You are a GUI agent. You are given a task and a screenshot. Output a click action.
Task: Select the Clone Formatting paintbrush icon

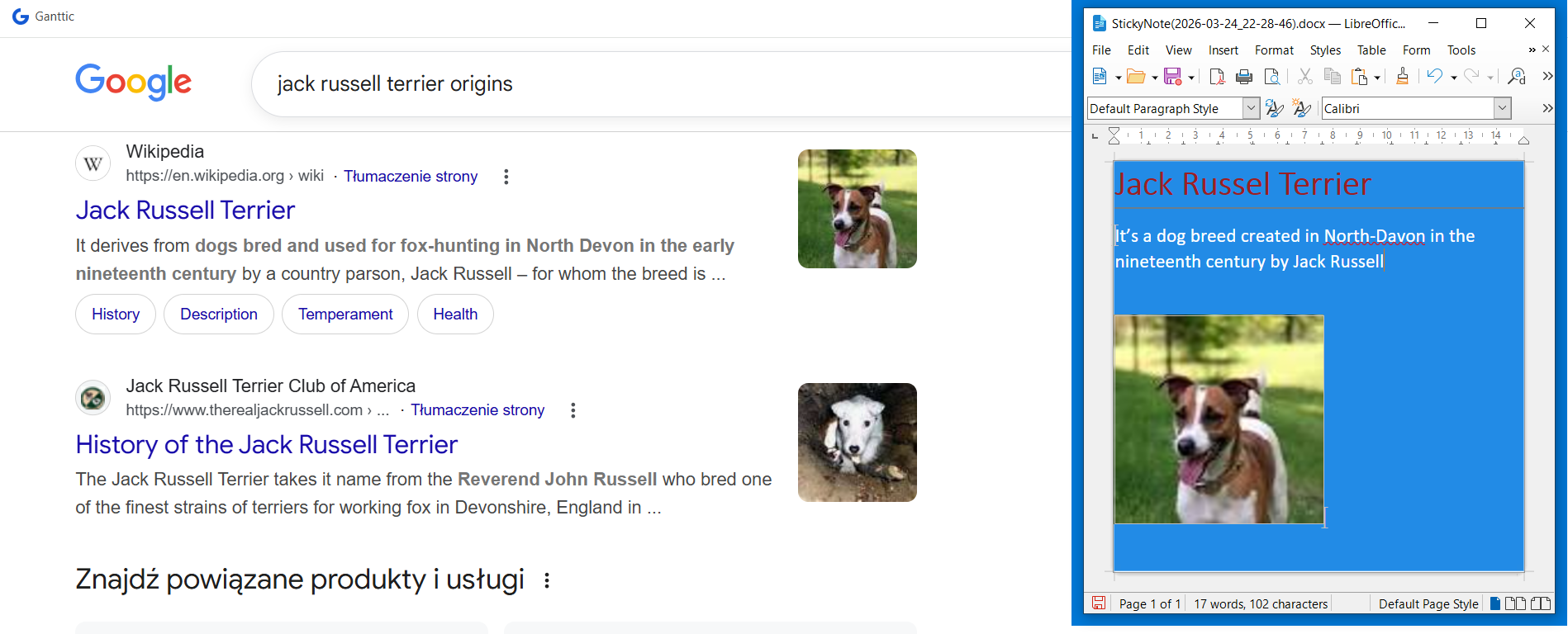click(x=1402, y=77)
